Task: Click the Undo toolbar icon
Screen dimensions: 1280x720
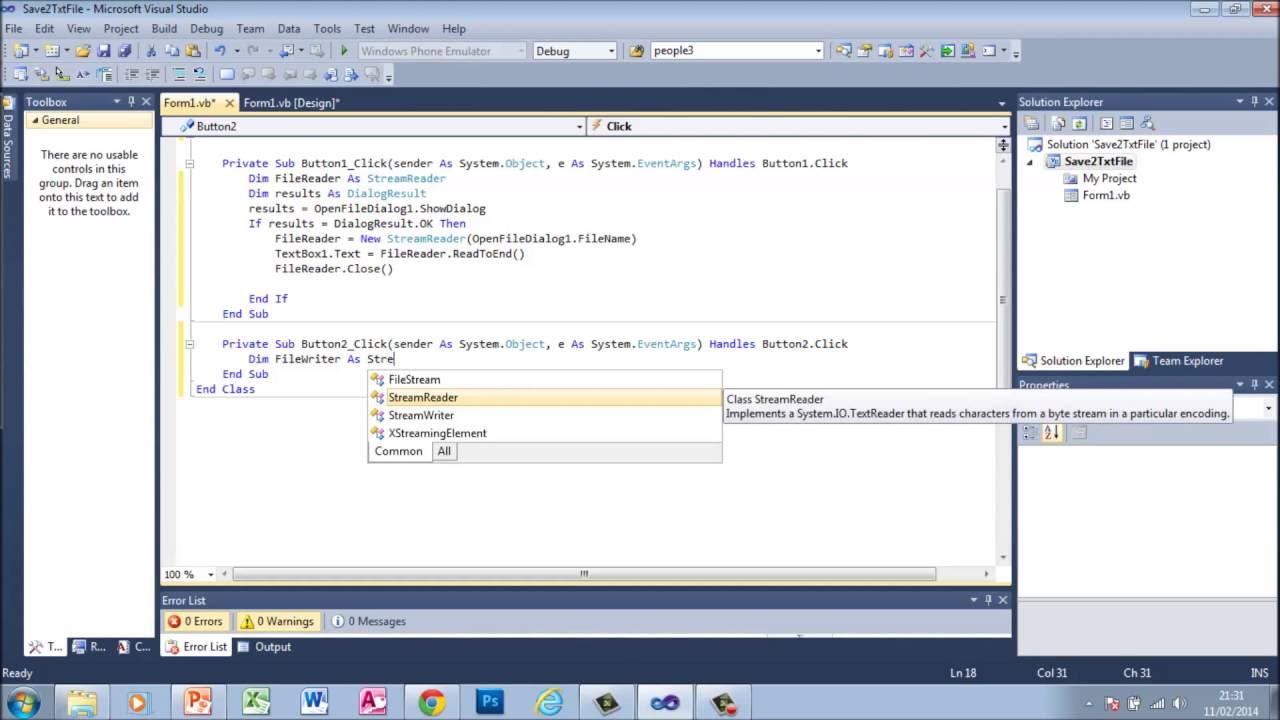Action: (x=220, y=51)
